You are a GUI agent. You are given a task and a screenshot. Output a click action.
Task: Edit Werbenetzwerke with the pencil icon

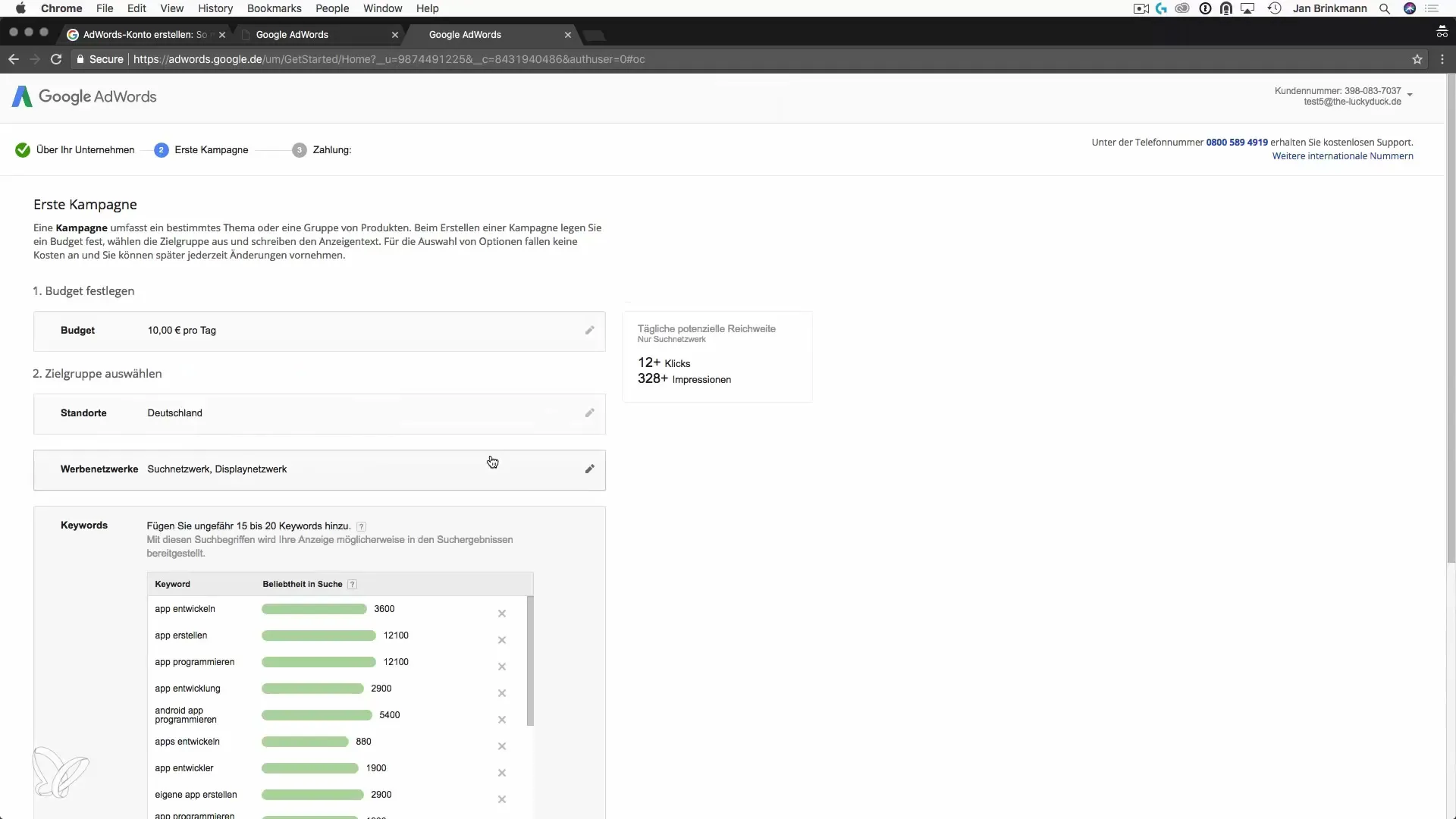(589, 469)
